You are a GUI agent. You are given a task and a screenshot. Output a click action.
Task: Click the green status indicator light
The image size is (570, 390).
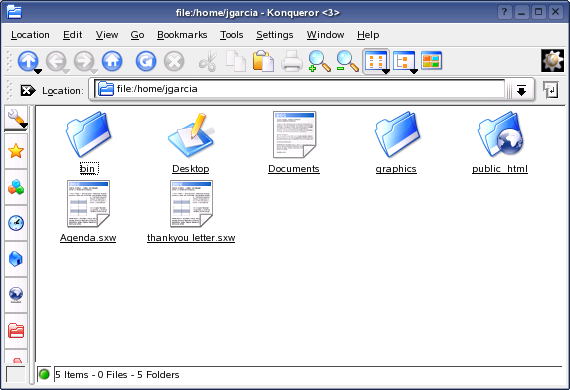(x=44, y=374)
